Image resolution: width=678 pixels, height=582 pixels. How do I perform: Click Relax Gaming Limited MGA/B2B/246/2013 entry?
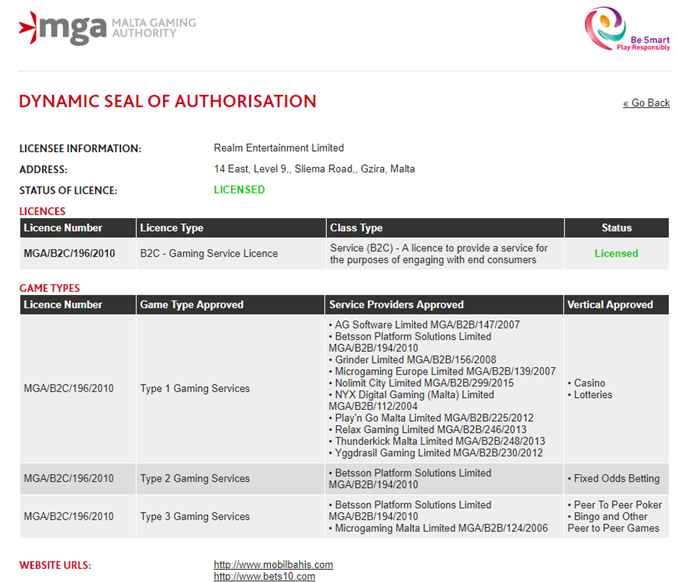(427, 430)
